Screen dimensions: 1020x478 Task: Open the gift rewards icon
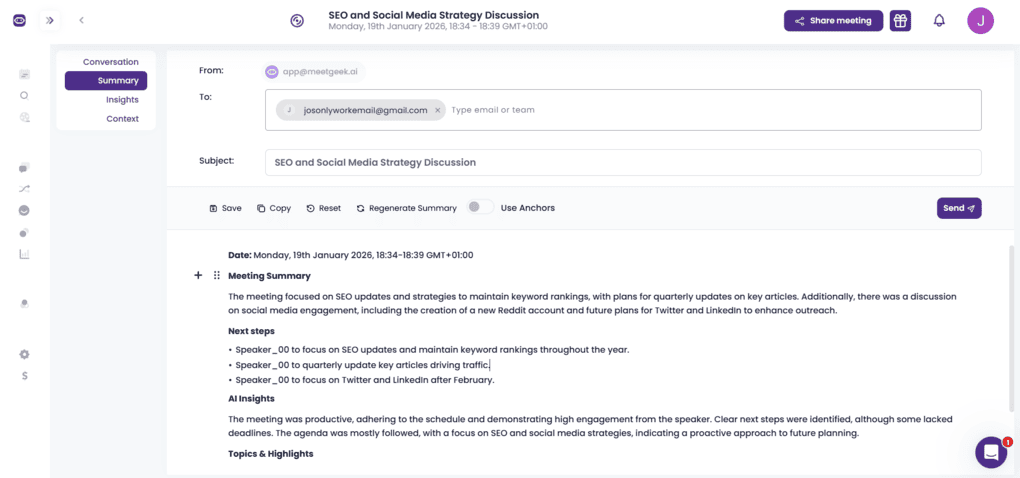[900, 21]
